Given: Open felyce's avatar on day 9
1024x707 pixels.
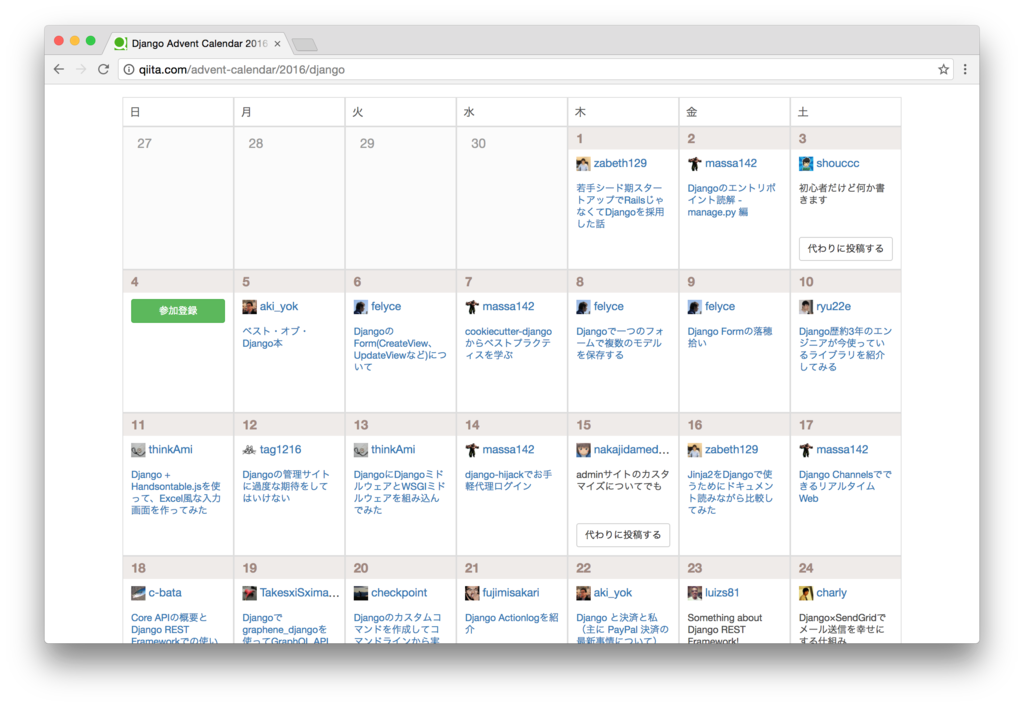Looking at the screenshot, I should coord(694,307).
